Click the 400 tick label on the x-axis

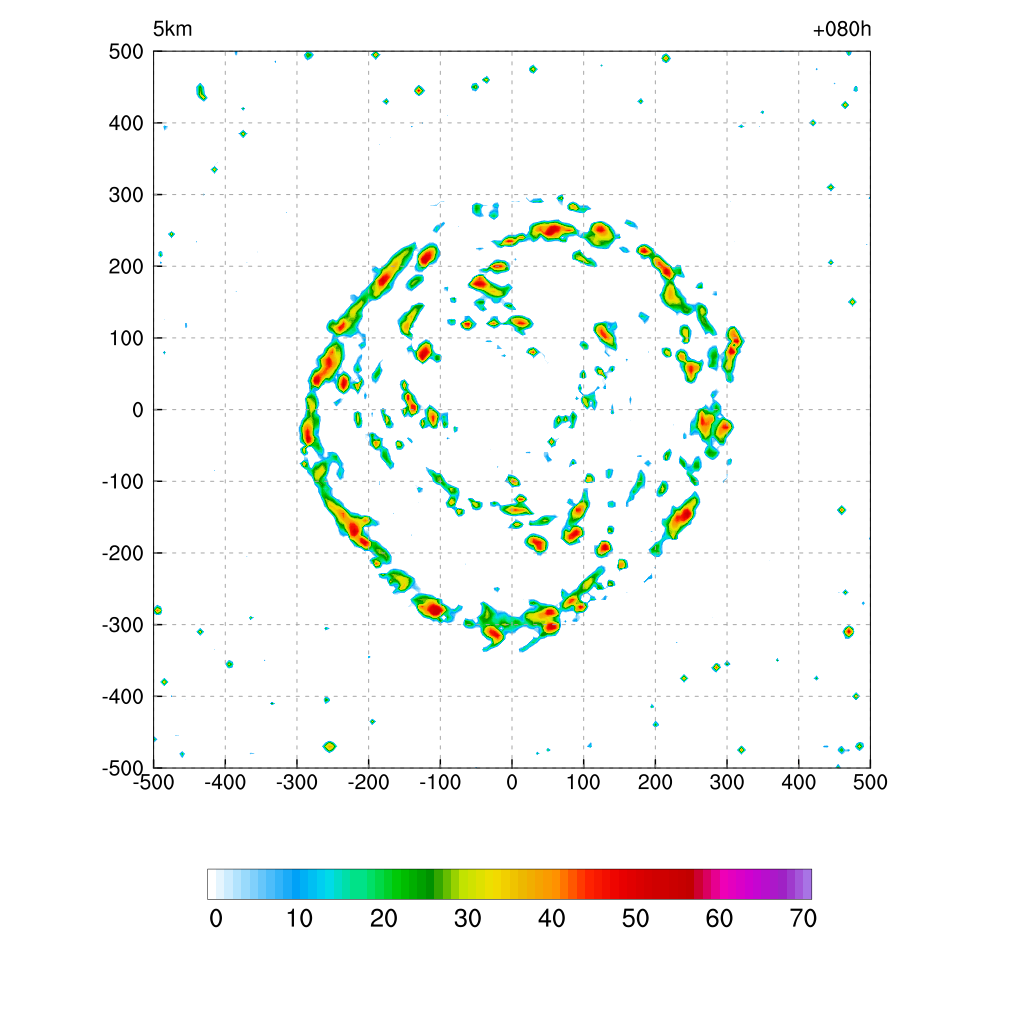pyautogui.click(x=799, y=782)
